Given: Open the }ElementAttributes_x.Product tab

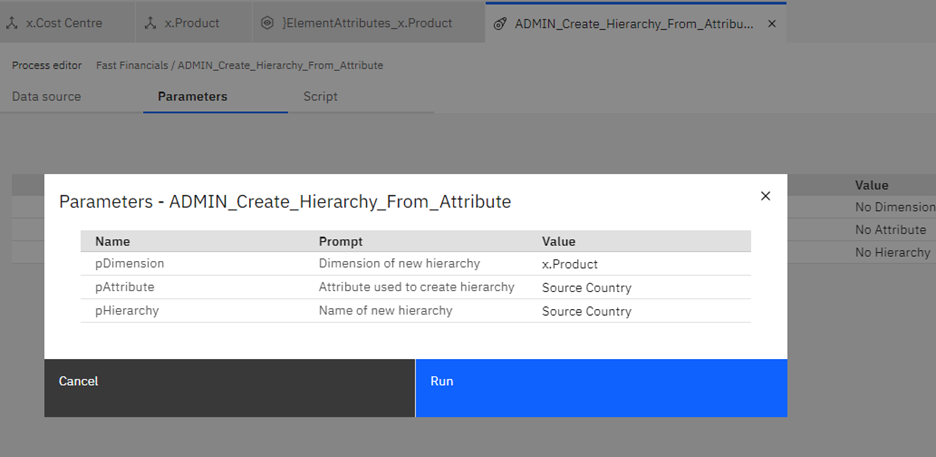Looking at the screenshot, I should tap(368, 23).
